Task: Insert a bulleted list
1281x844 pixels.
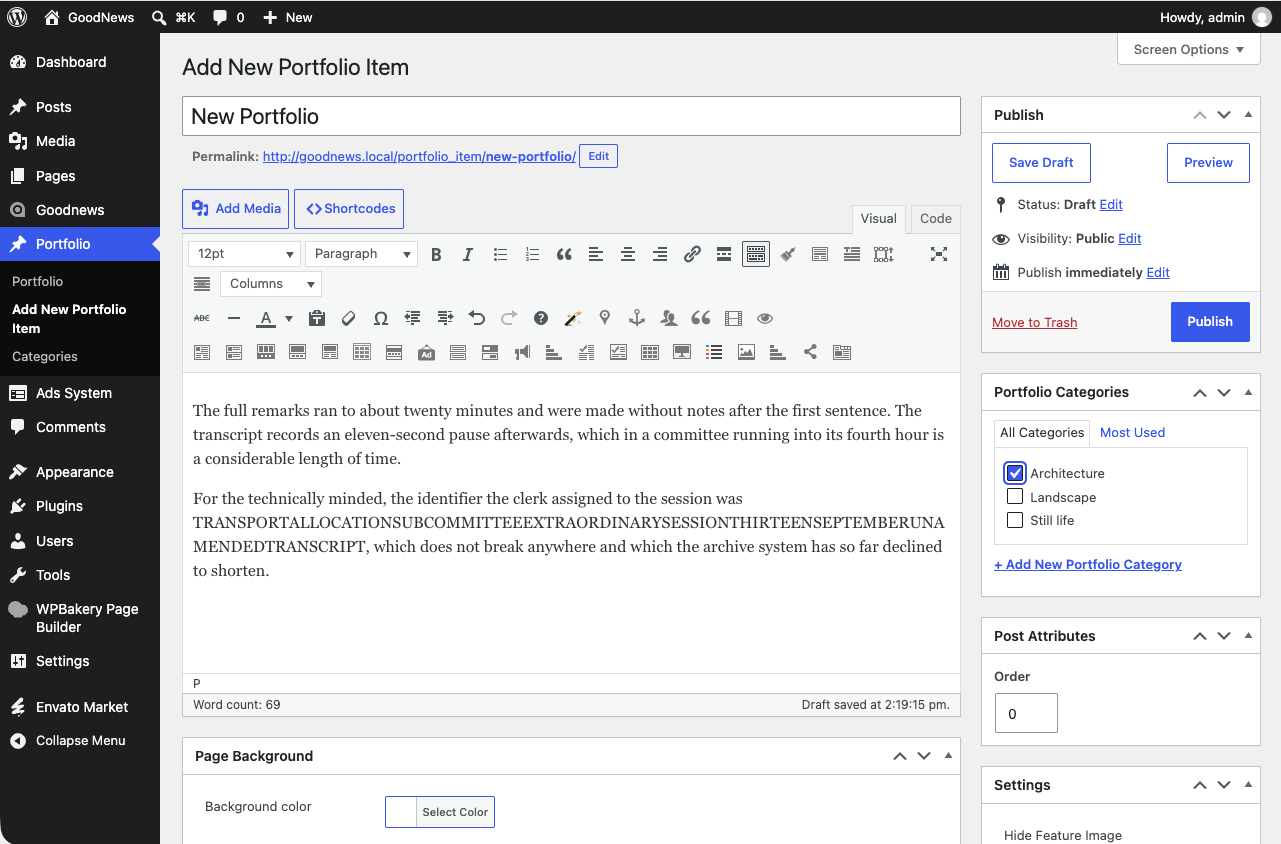Action: tap(500, 254)
